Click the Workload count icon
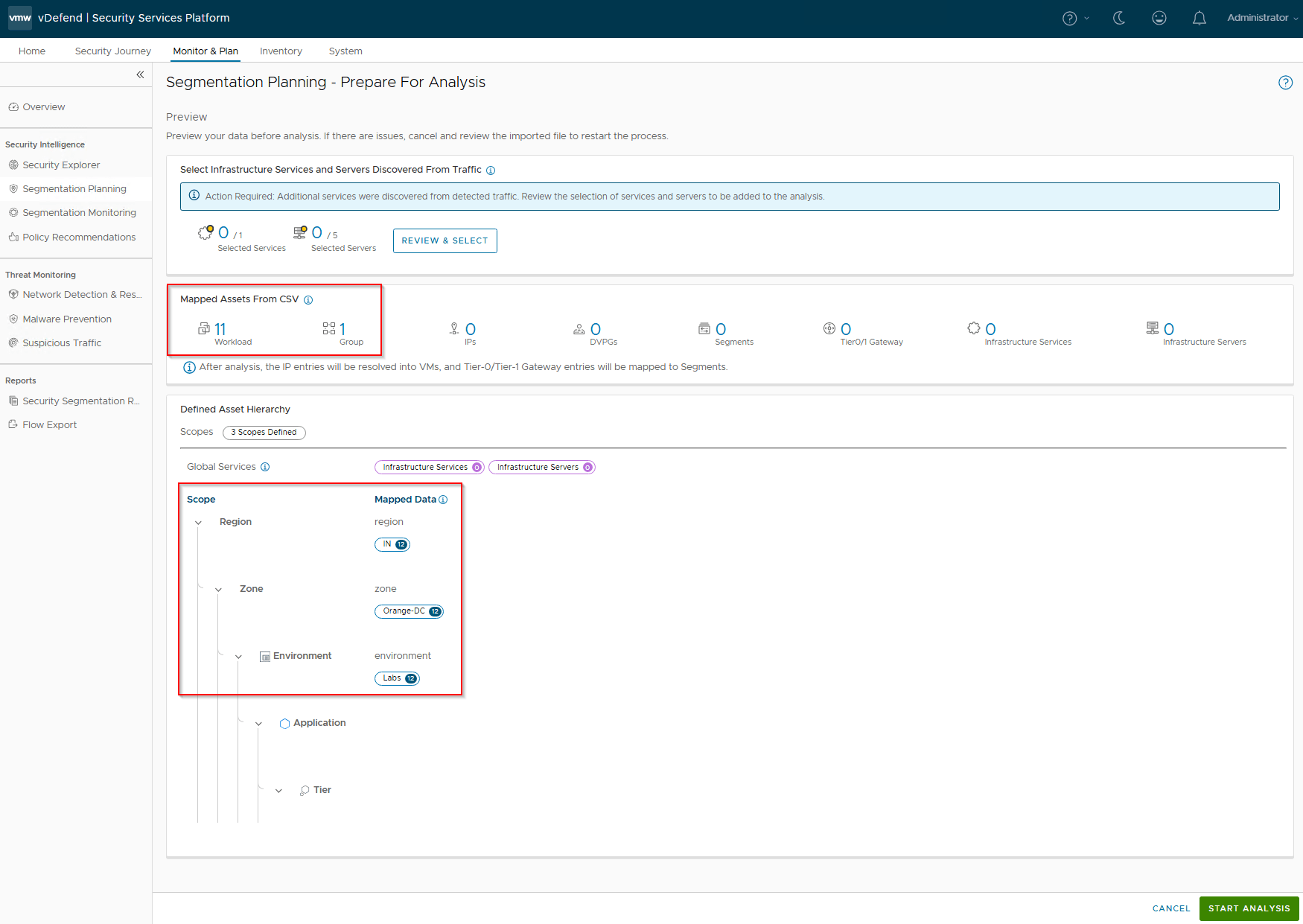The image size is (1303, 924). pos(204,328)
